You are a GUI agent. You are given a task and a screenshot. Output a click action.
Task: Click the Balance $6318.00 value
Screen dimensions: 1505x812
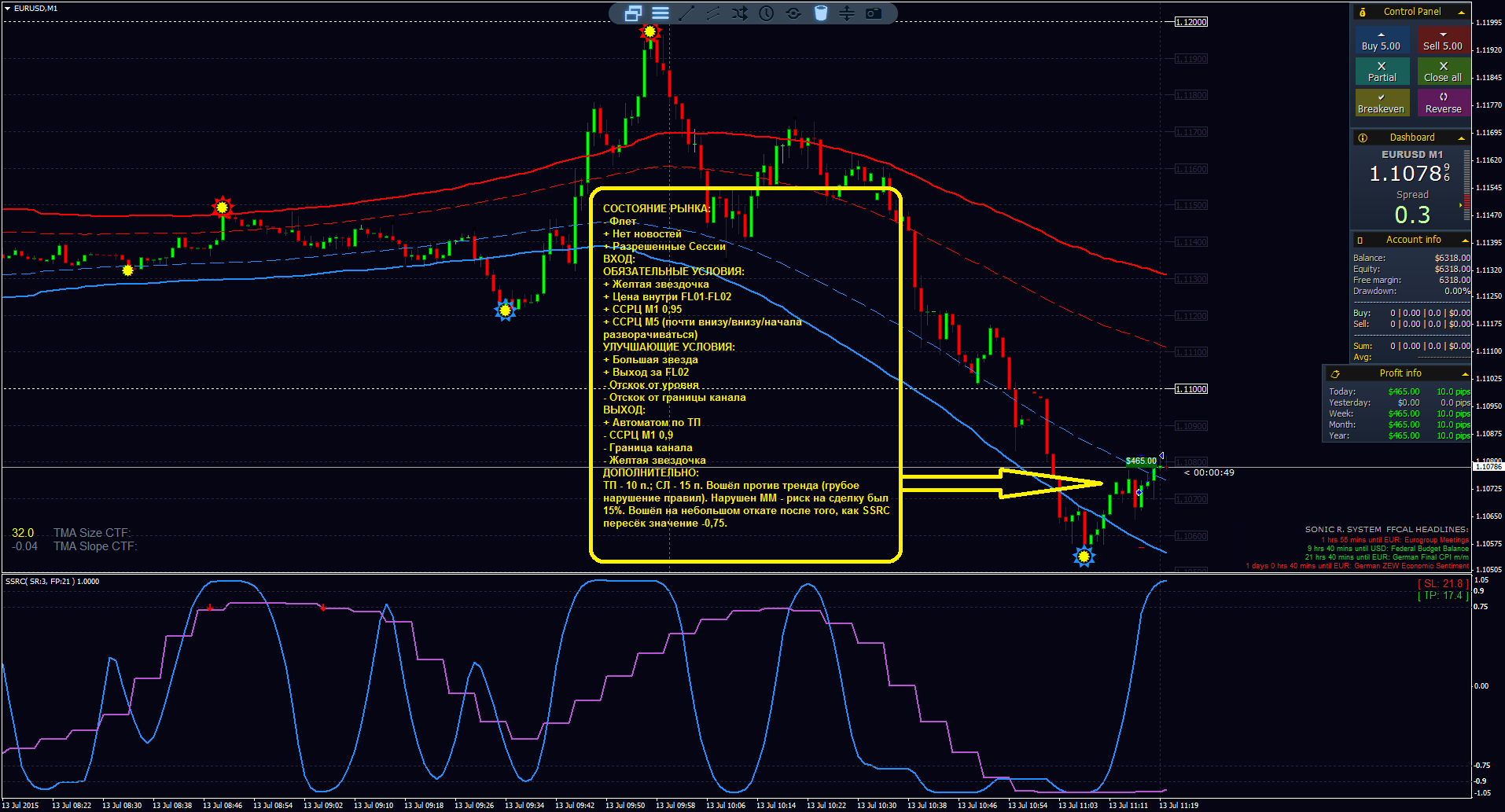[x=1452, y=258]
